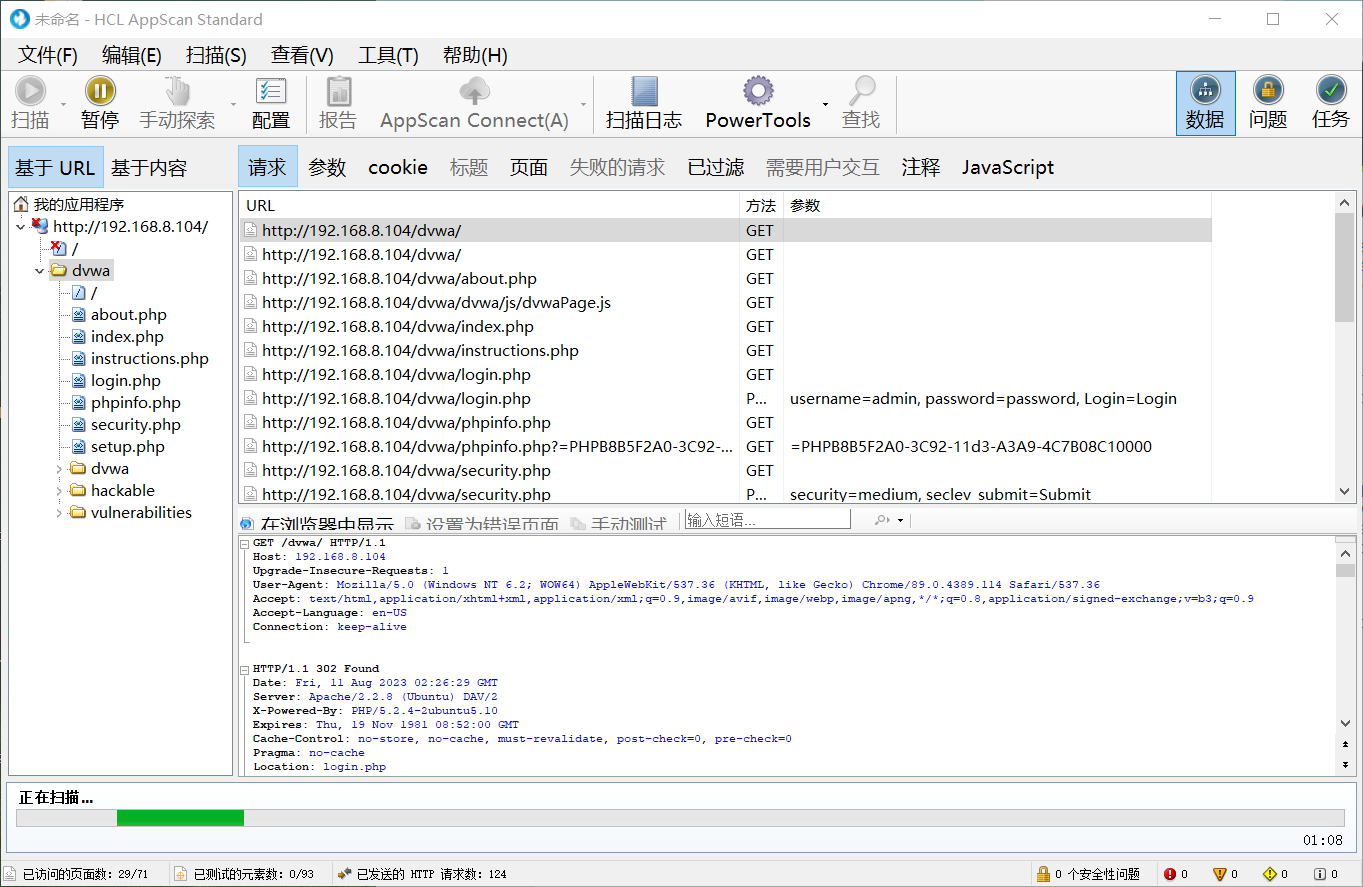Switch to the 已过滤 tab

[716, 167]
